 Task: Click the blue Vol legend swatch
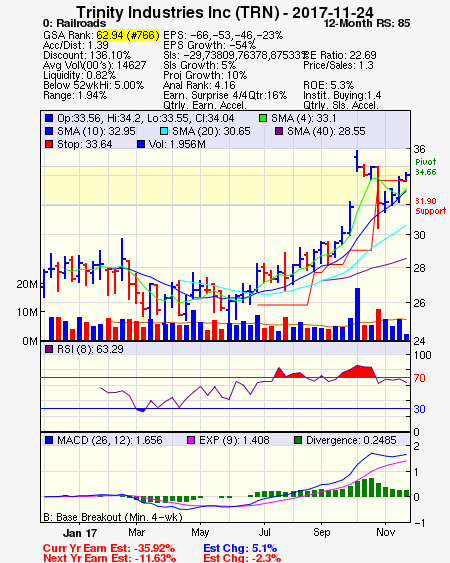tap(141, 144)
